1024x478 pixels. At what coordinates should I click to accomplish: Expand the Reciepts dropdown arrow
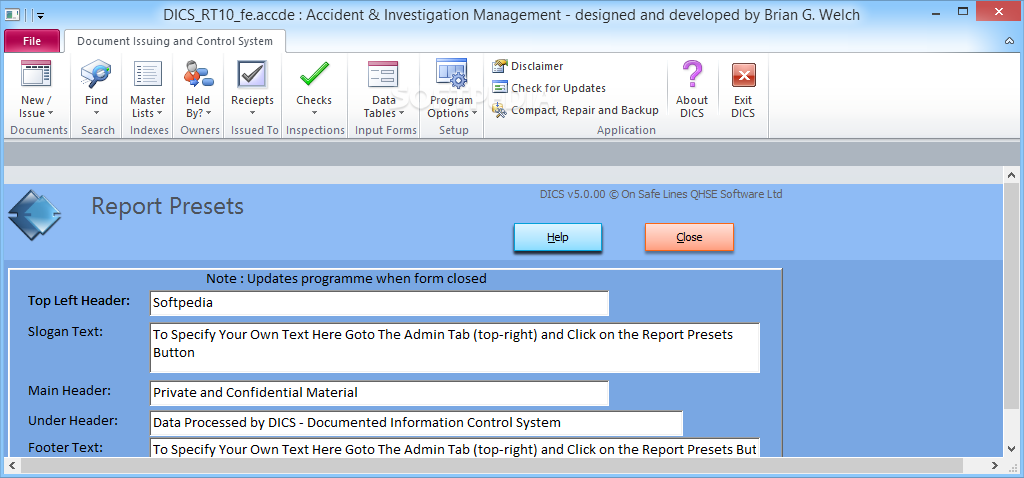252,113
